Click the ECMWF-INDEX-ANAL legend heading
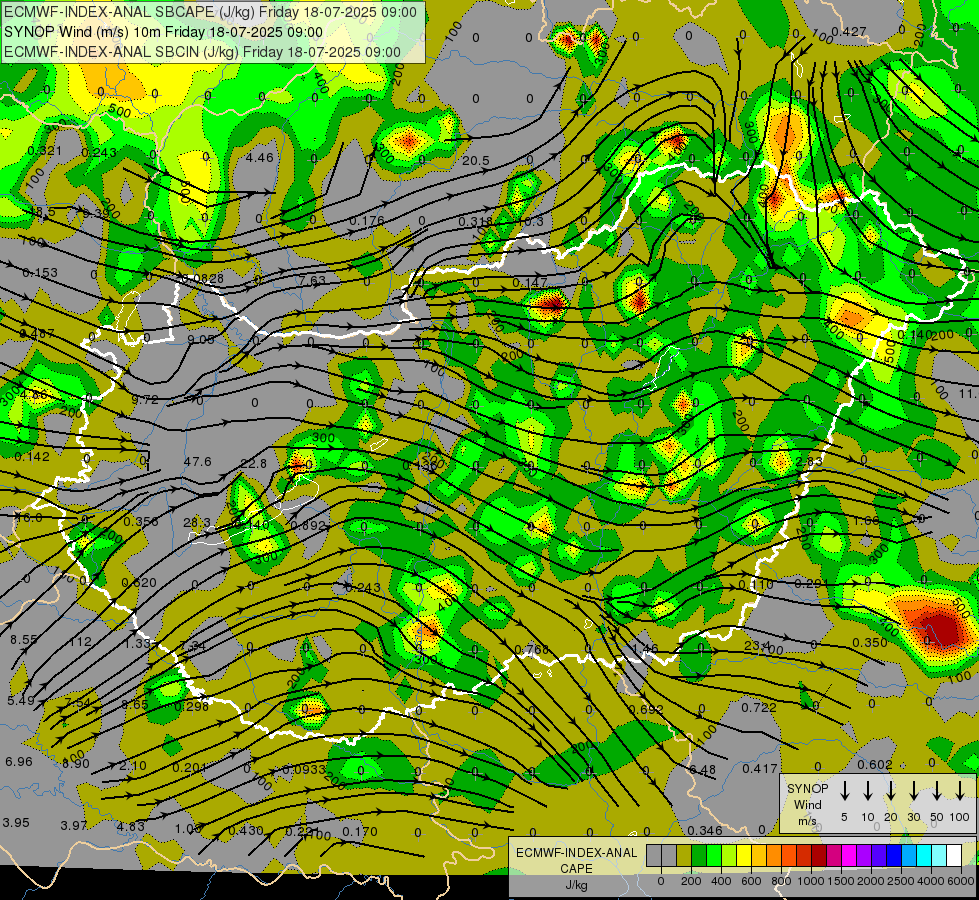This screenshot has width=979, height=900. tap(576, 853)
